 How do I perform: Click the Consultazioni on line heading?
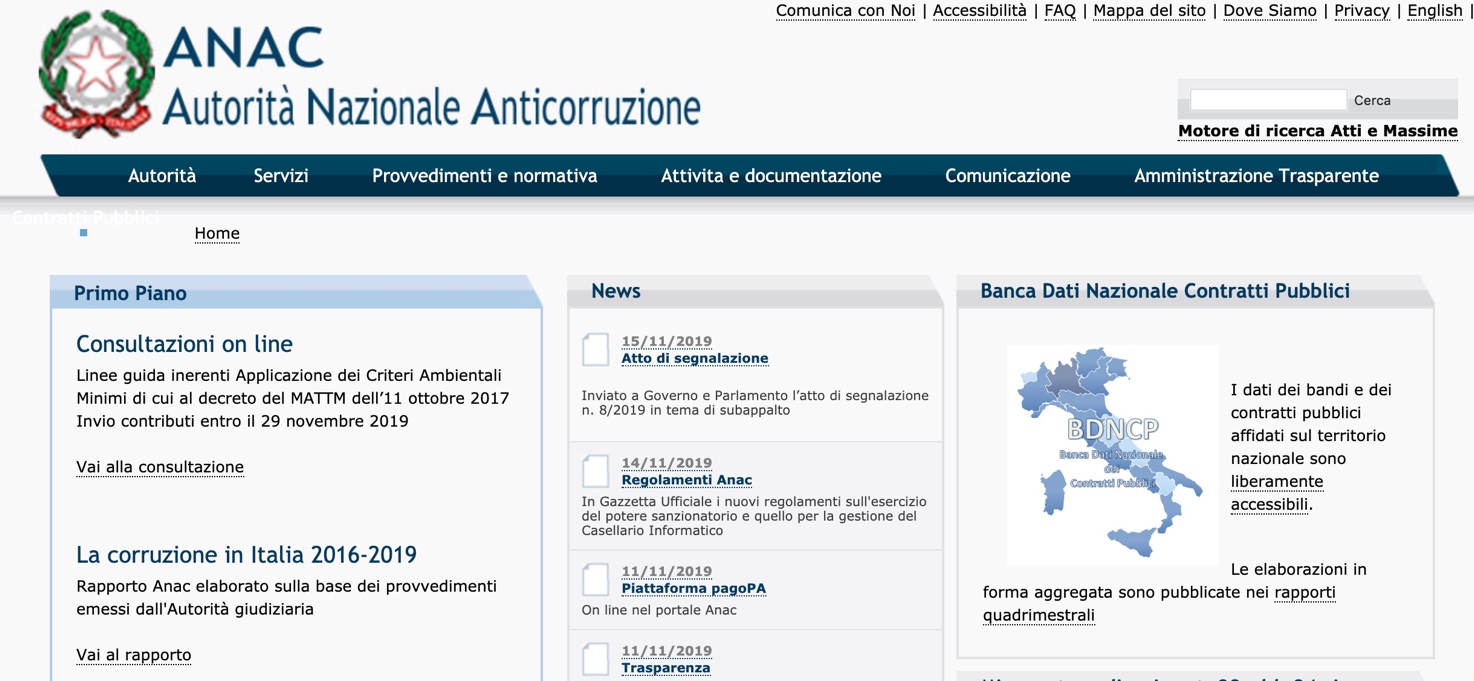(185, 344)
